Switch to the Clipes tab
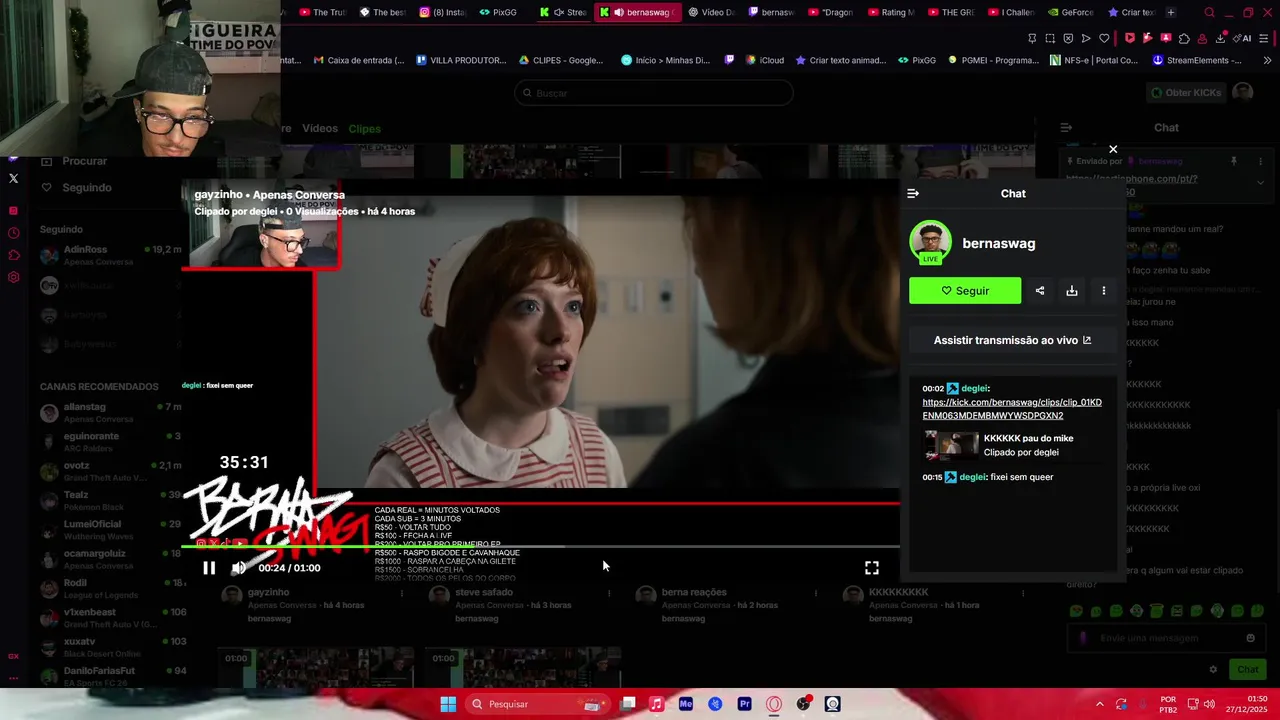1280x720 pixels. point(364,128)
